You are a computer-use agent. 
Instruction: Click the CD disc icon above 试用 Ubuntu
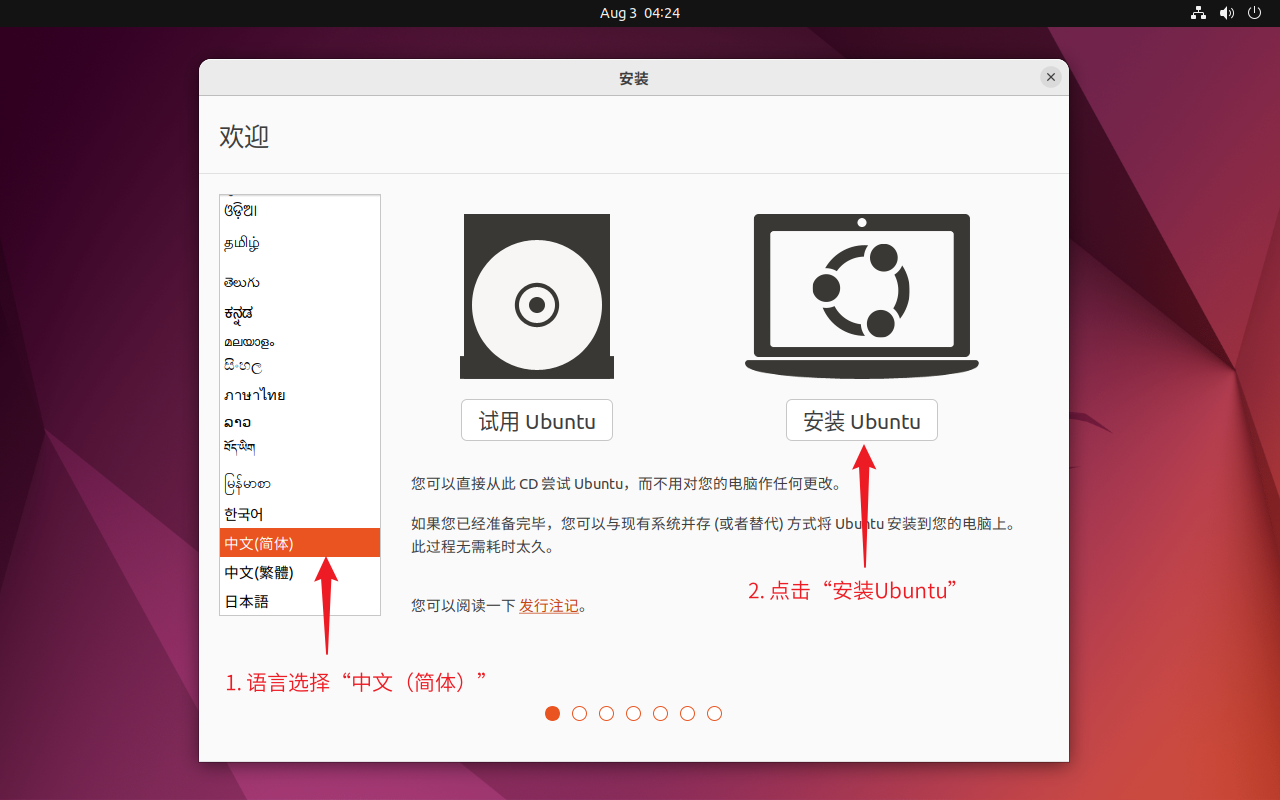pos(537,295)
